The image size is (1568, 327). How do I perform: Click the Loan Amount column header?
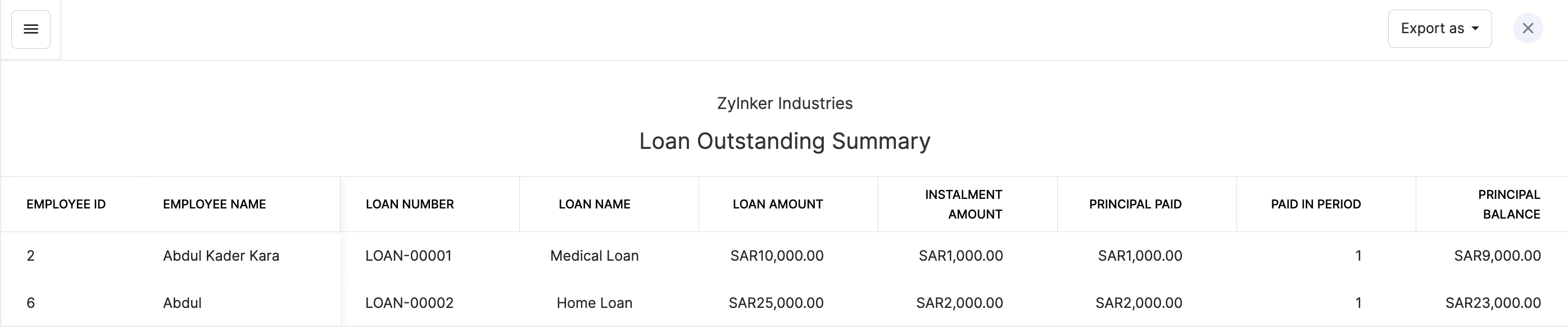pyautogui.click(x=777, y=205)
